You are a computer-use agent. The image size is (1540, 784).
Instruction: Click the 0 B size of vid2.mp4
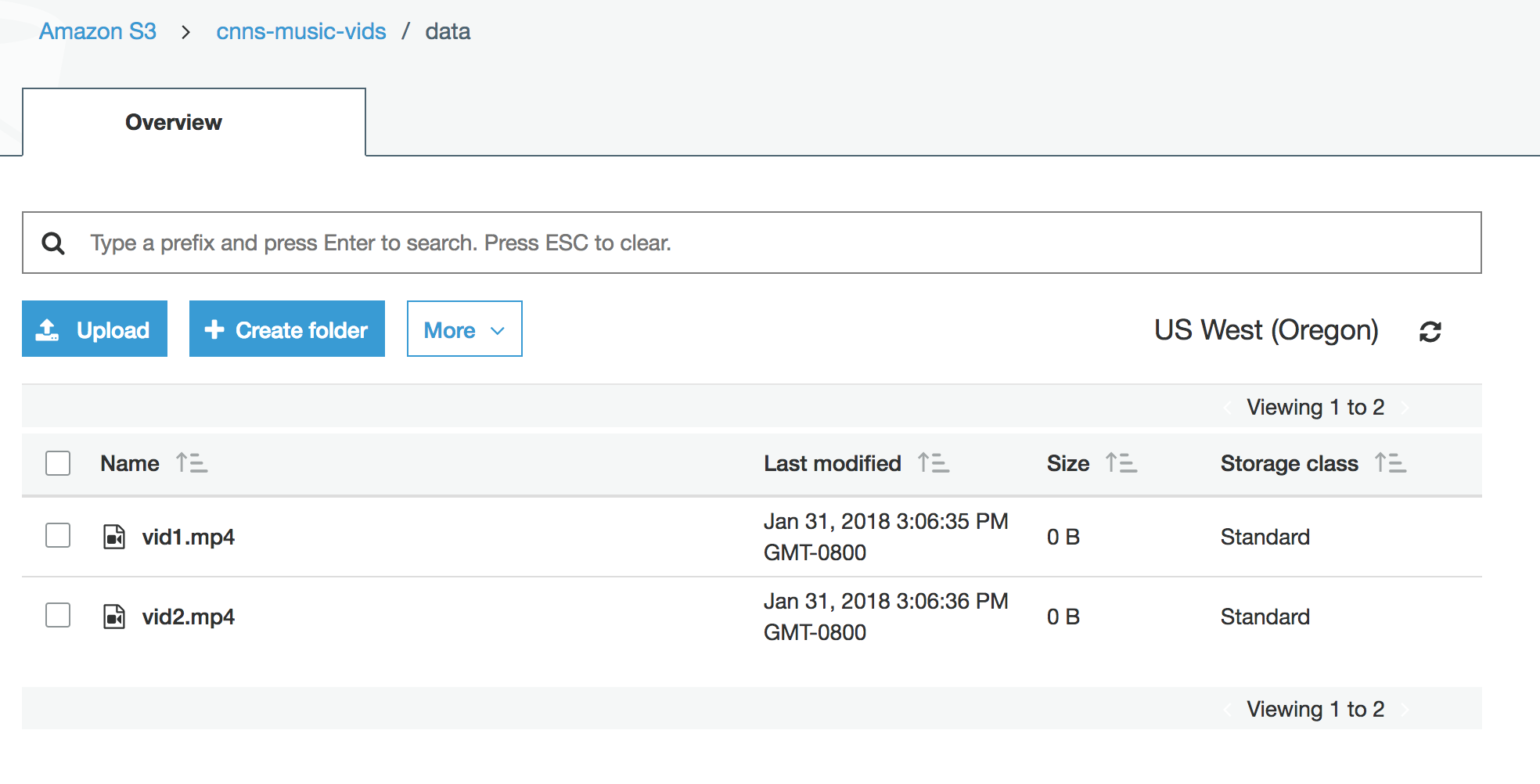[1063, 617]
